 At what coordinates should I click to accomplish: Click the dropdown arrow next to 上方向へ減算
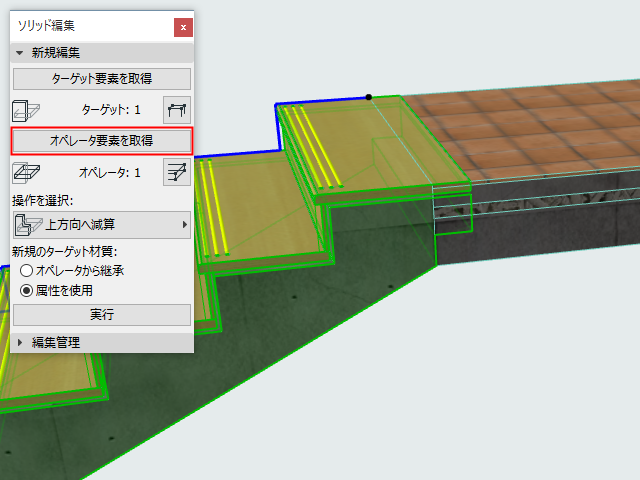(184, 225)
